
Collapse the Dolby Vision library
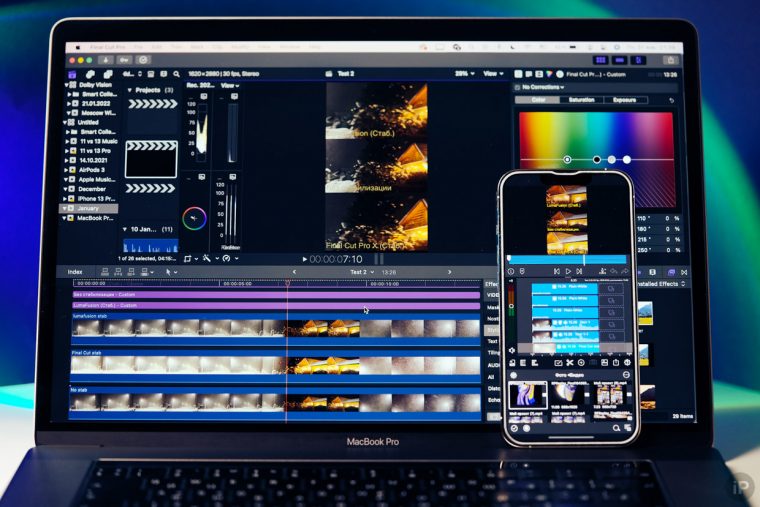(x=67, y=85)
